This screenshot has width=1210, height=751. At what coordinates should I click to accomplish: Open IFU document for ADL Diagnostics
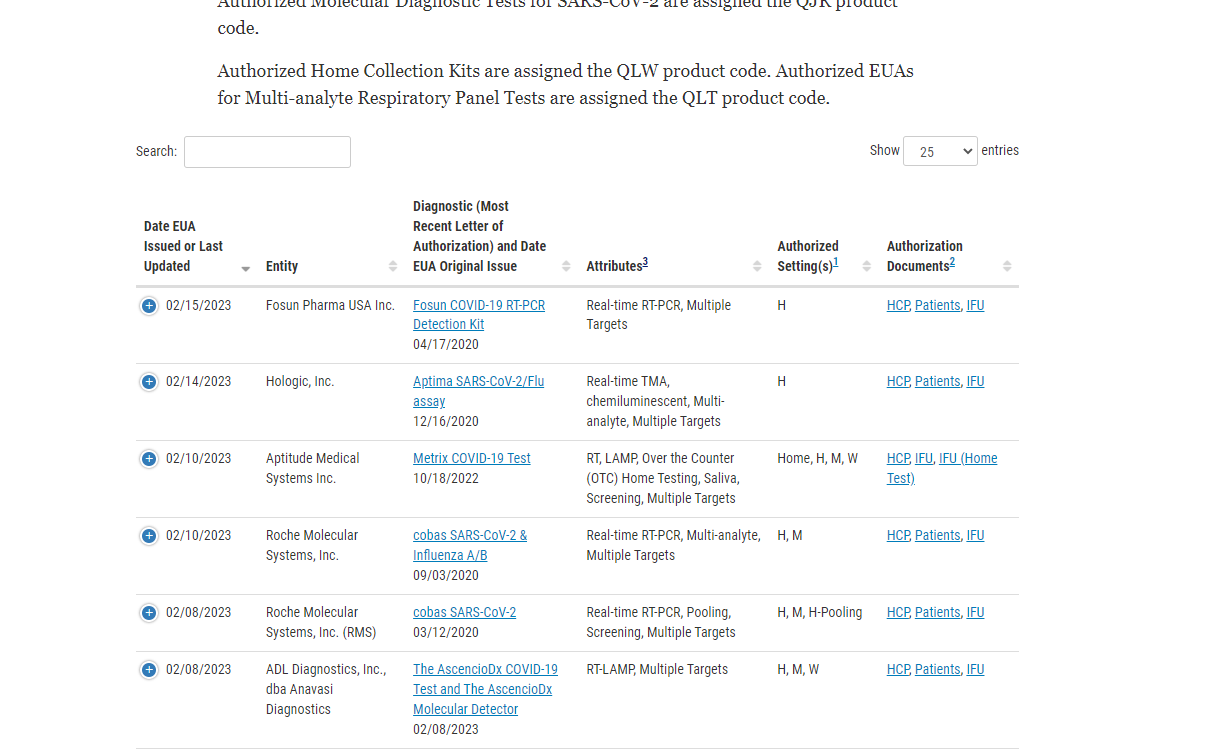(x=975, y=669)
